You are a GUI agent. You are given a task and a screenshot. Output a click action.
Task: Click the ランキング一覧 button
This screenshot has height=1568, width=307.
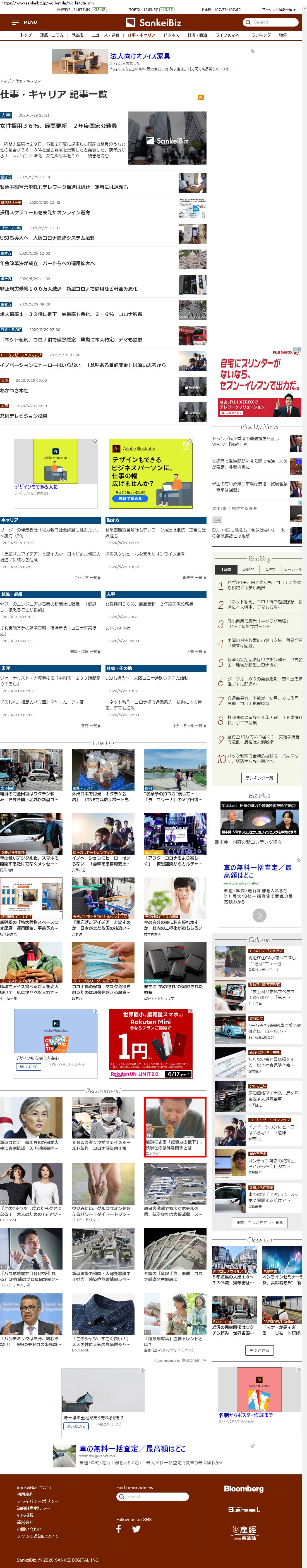point(260,778)
